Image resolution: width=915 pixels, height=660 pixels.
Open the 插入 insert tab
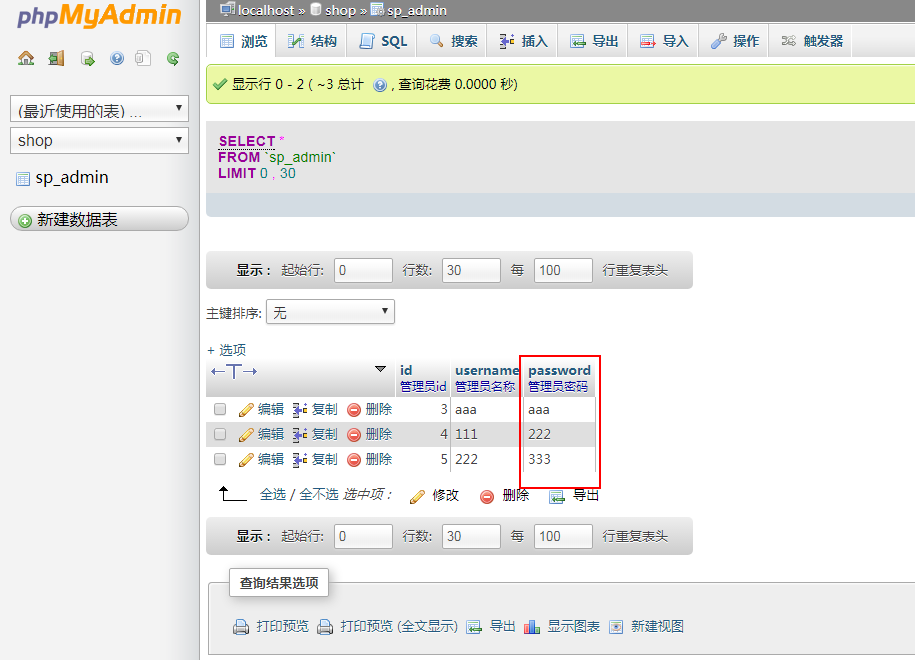click(523, 41)
